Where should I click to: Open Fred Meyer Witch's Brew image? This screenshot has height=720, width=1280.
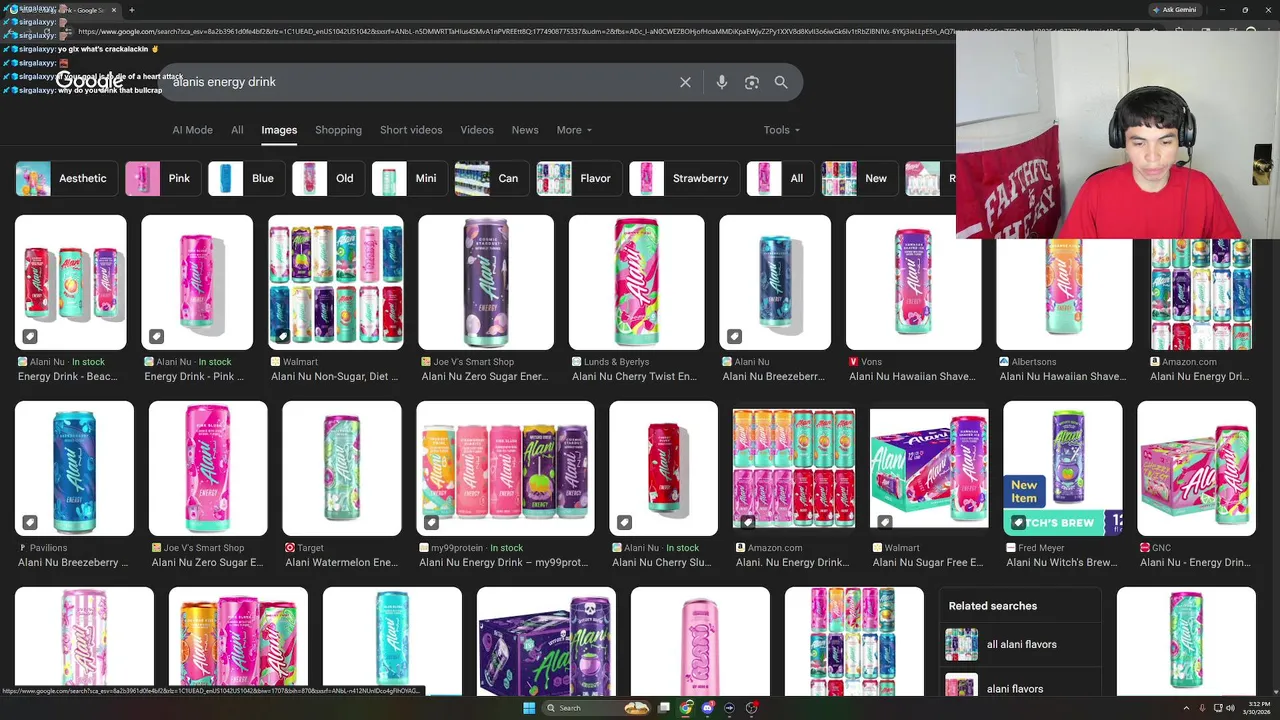click(1062, 469)
